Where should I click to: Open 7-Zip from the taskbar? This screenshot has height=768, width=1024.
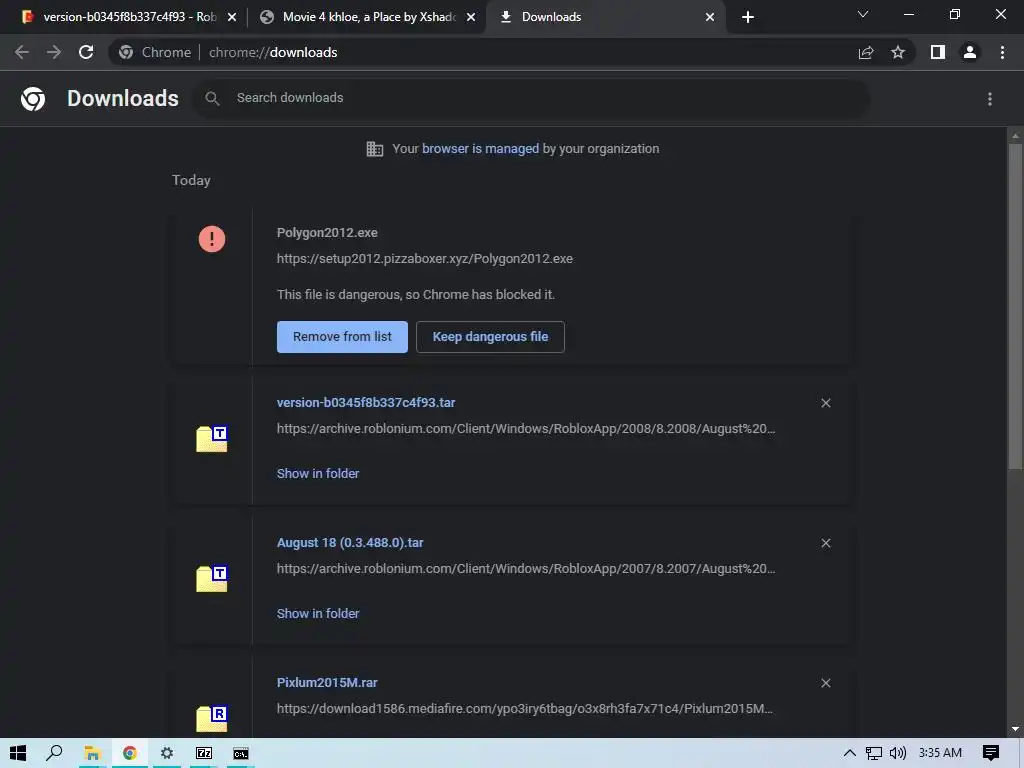(x=204, y=753)
